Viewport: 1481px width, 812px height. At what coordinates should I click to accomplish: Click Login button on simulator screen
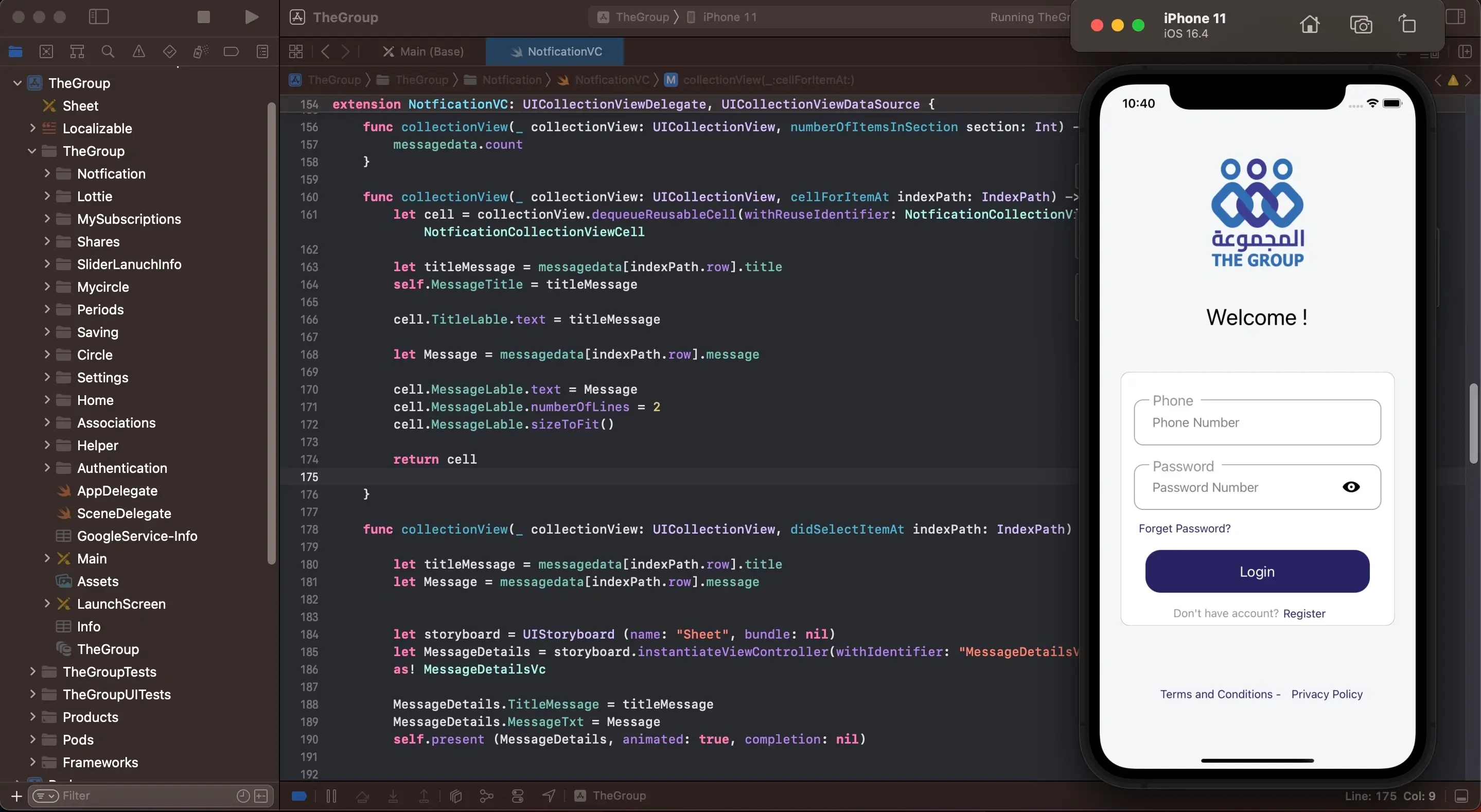pos(1257,571)
